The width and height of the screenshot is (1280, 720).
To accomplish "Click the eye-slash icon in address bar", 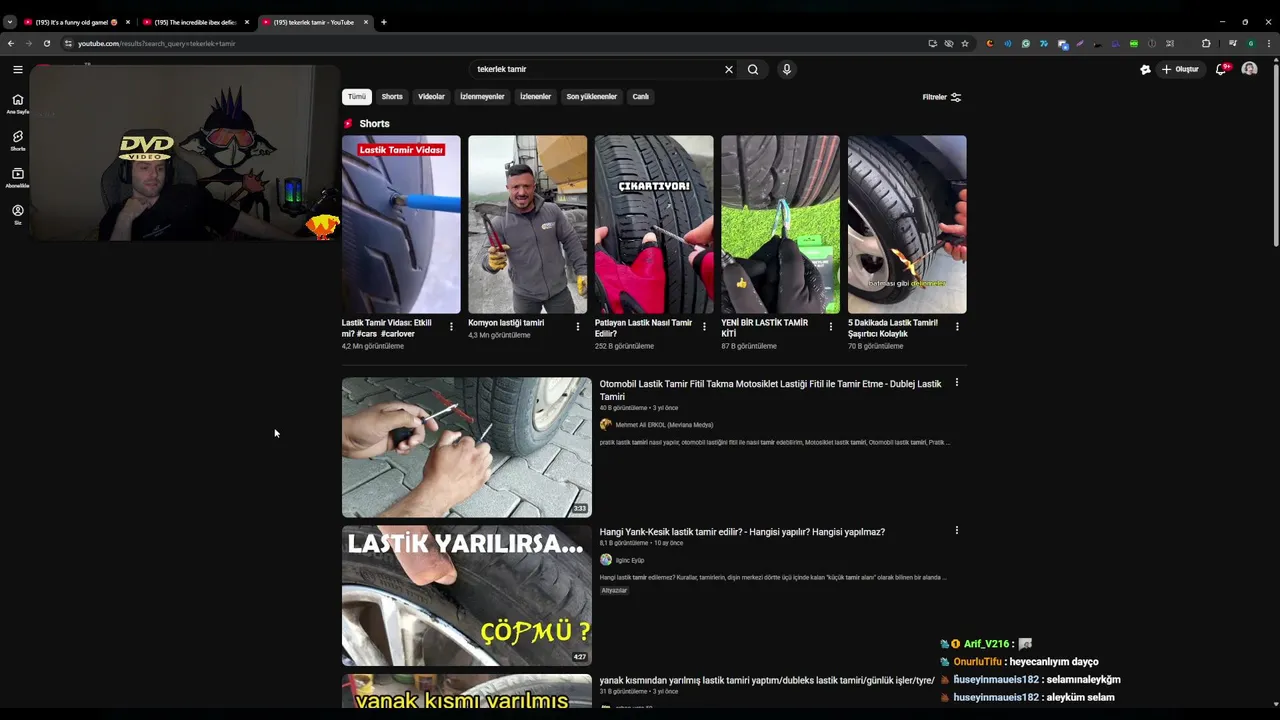I will [949, 43].
